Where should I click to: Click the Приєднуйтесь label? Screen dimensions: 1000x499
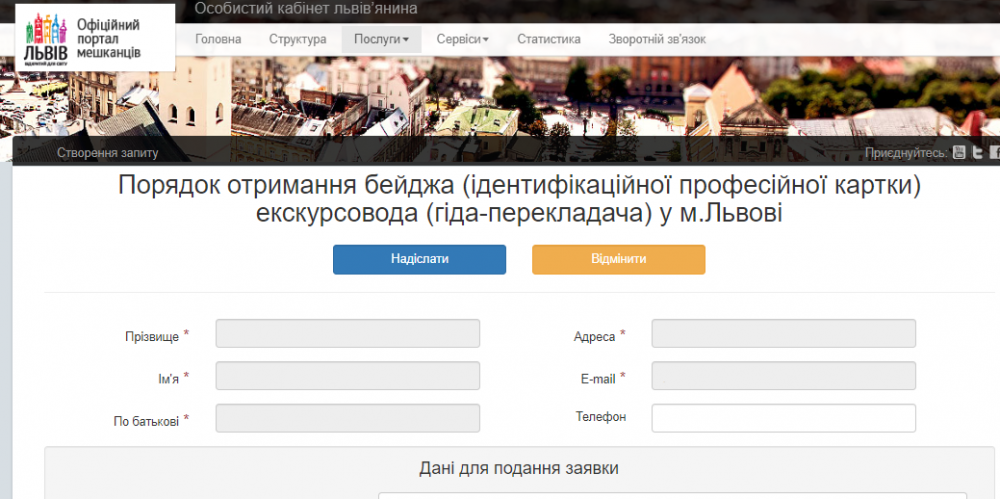[906, 153]
